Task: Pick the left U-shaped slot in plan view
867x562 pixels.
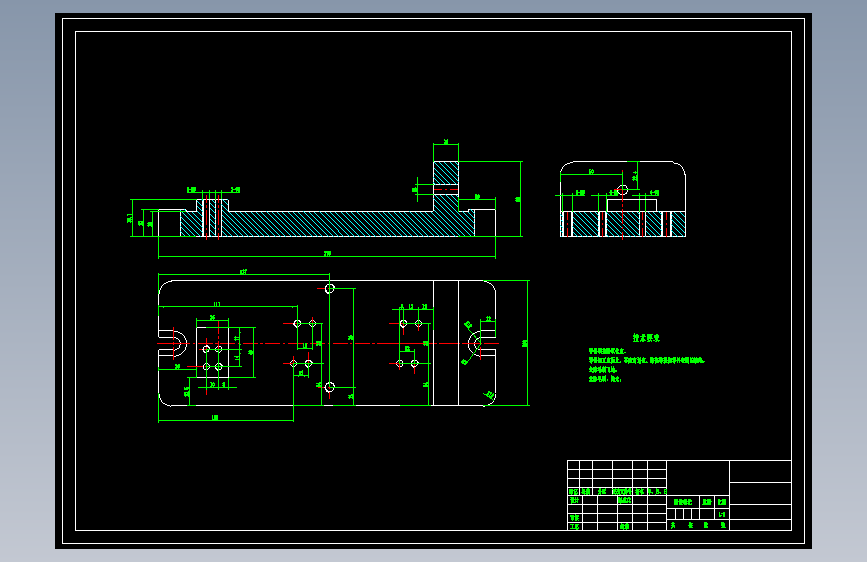Action: (x=173, y=344)
